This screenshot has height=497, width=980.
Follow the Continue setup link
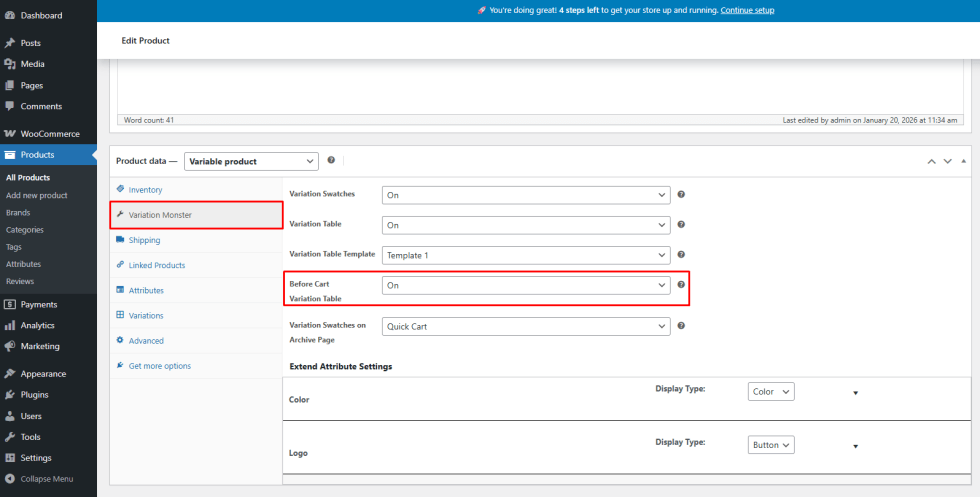pyautogui.click(x=747, y=10)
